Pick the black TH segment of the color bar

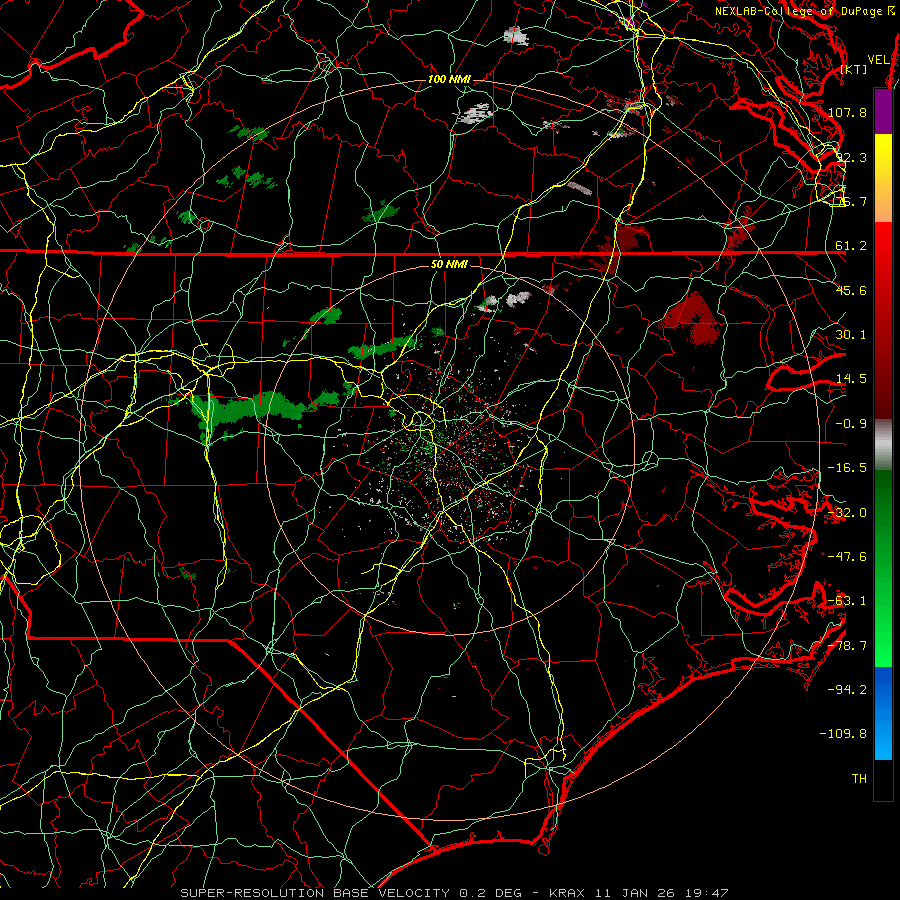tap(883, 780)
